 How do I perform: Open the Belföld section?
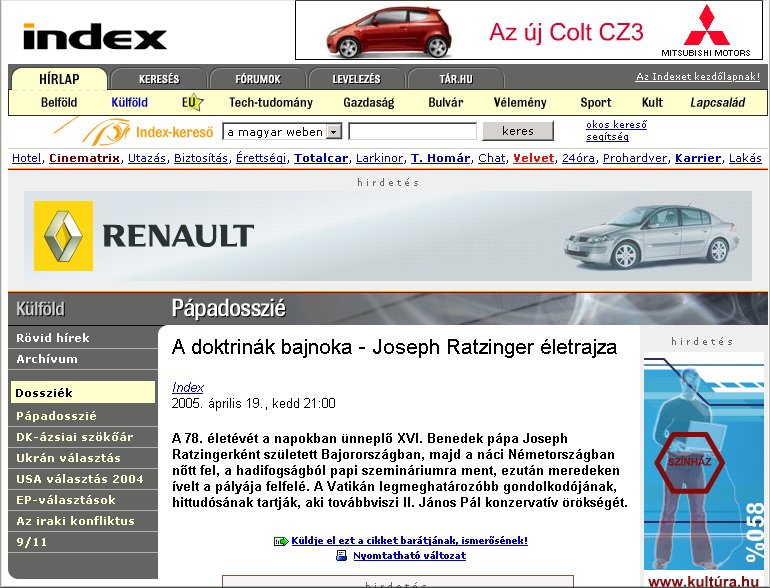[59, 102]
